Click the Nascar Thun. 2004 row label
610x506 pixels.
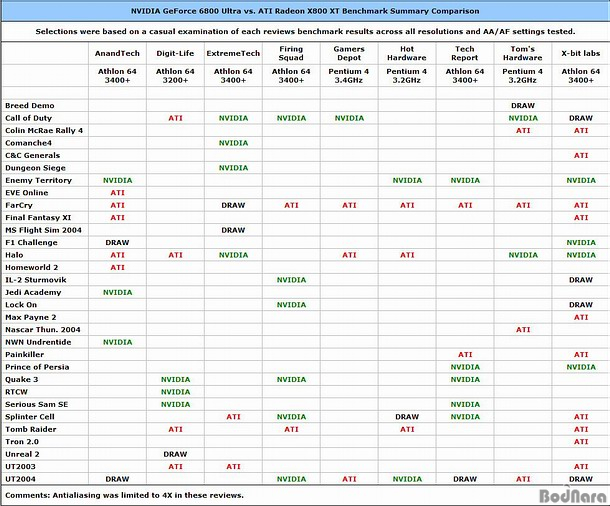43,329
